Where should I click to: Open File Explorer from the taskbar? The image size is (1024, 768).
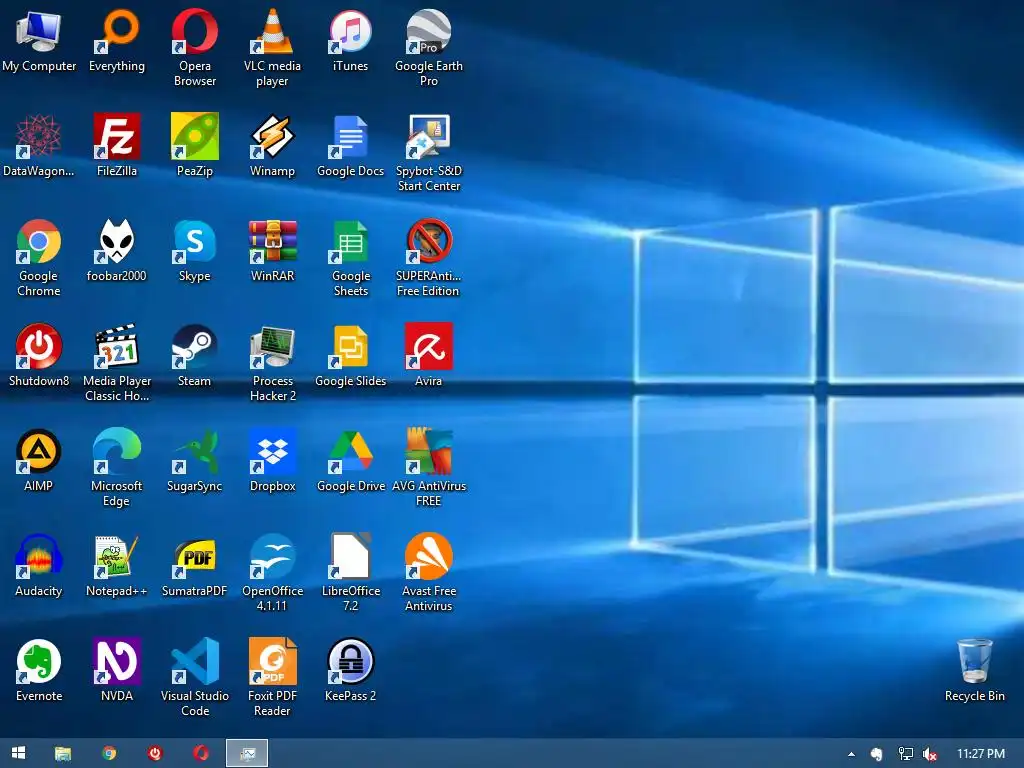[63, 753]
